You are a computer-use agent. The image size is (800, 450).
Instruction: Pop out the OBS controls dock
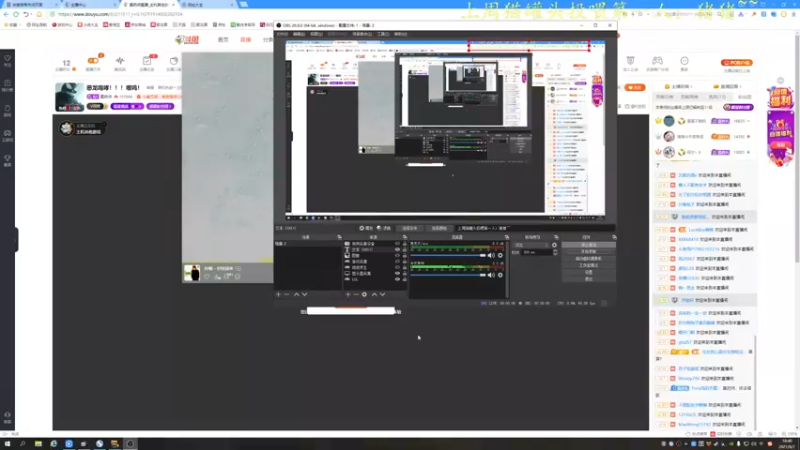pyautogui.click(x=614, y=237)
